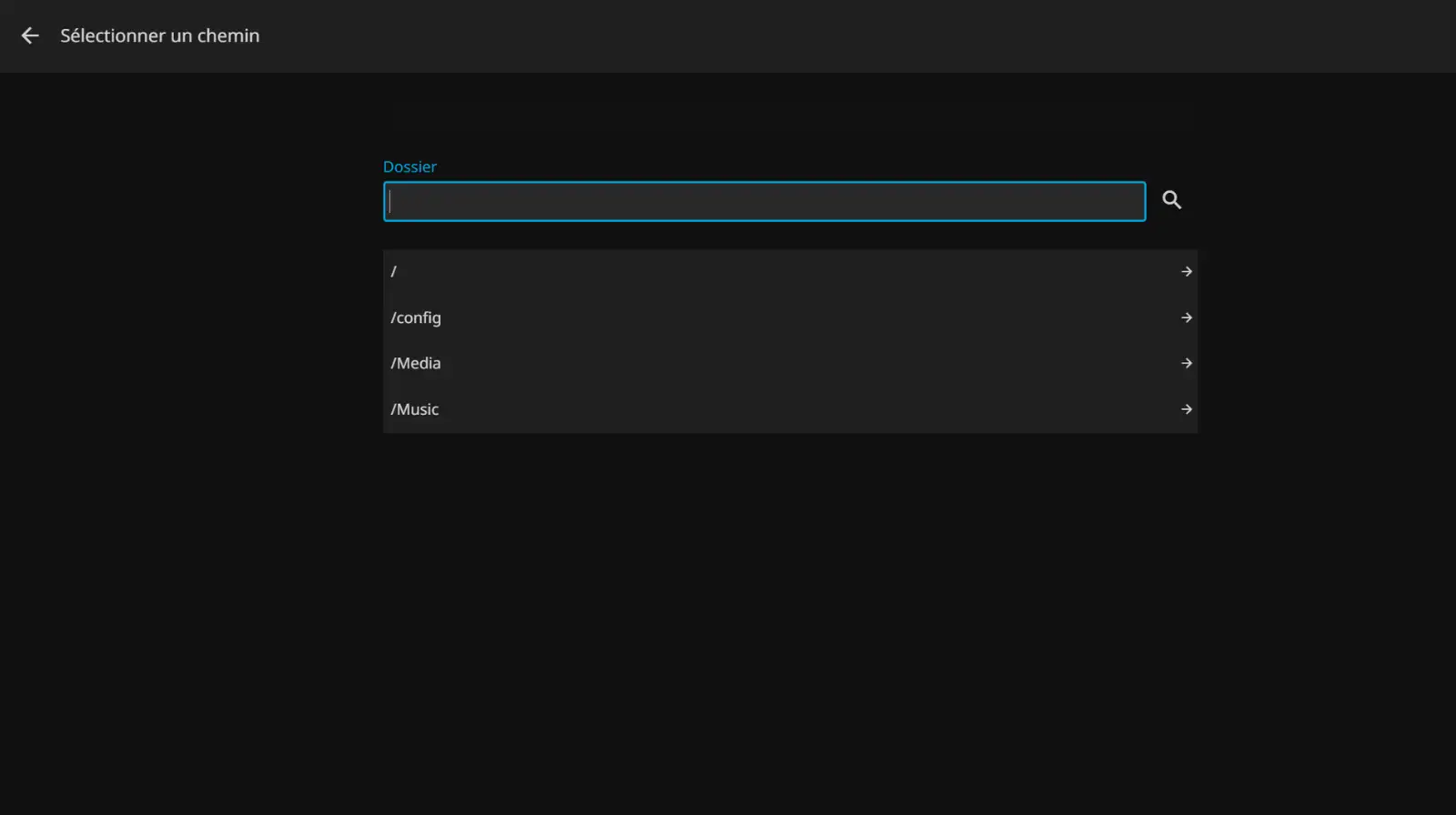The height and width of the screenshot is (815, 1456).
Task: Click the empty middle of the /Music row
Action: pos(790,409)
